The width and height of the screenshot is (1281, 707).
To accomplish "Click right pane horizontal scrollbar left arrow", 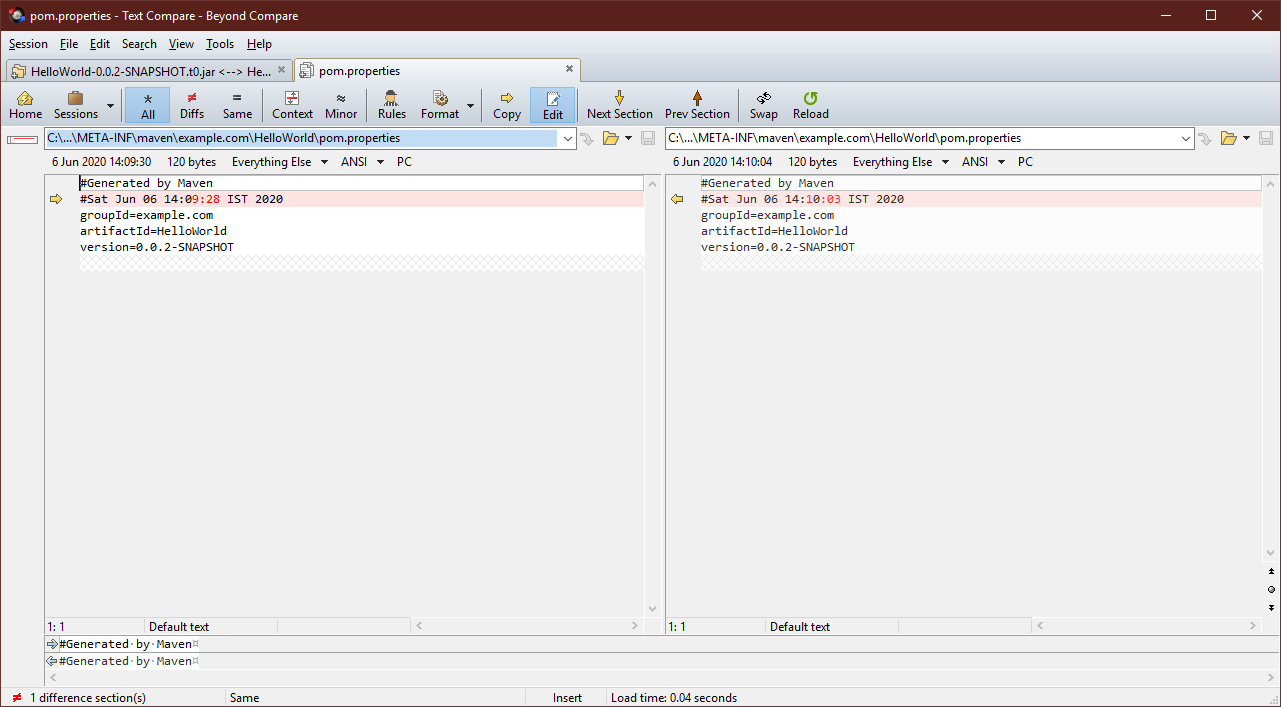I will click(x=1040, y=626).
